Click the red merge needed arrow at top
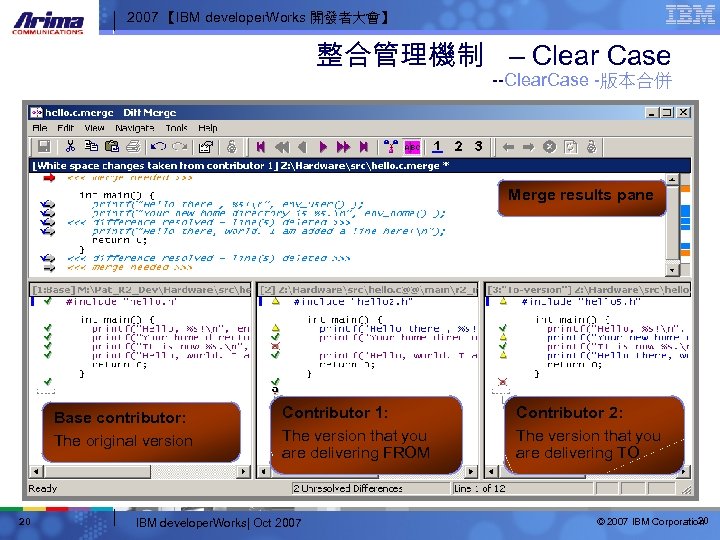Viewport: 720px width, 540px height. point(49,178)
